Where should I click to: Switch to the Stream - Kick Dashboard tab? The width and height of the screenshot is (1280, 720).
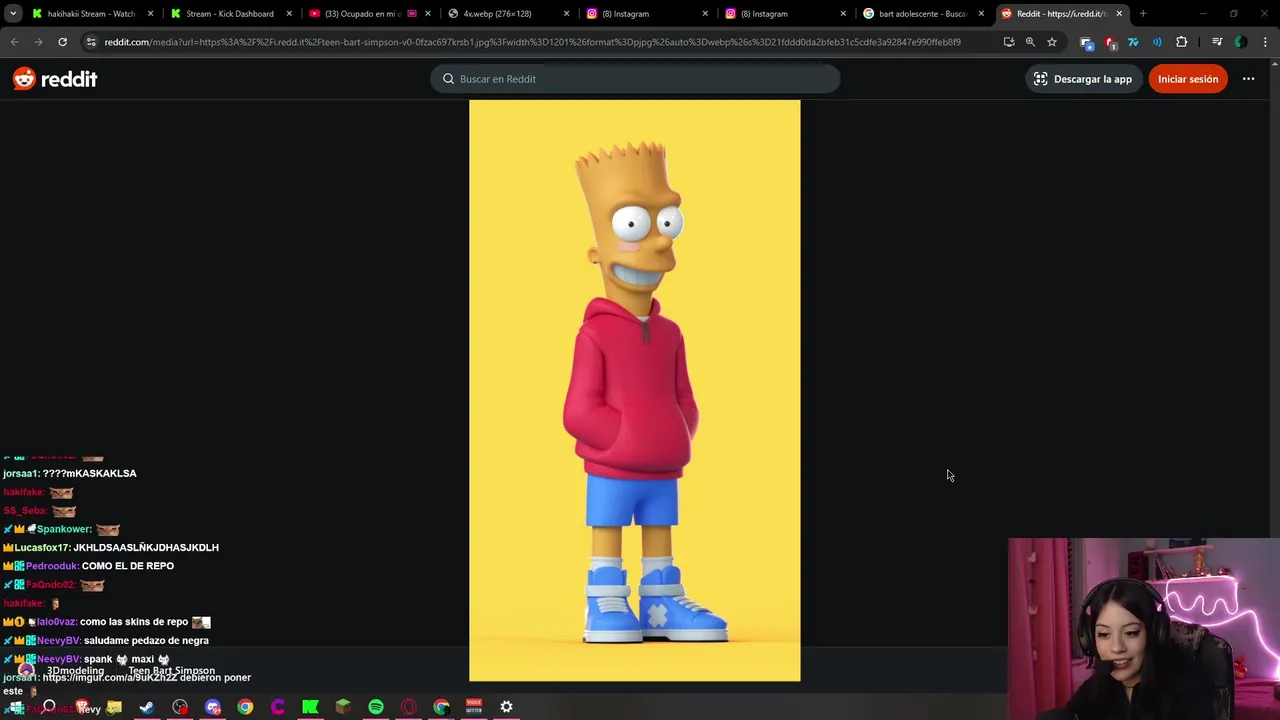point(230,14)
